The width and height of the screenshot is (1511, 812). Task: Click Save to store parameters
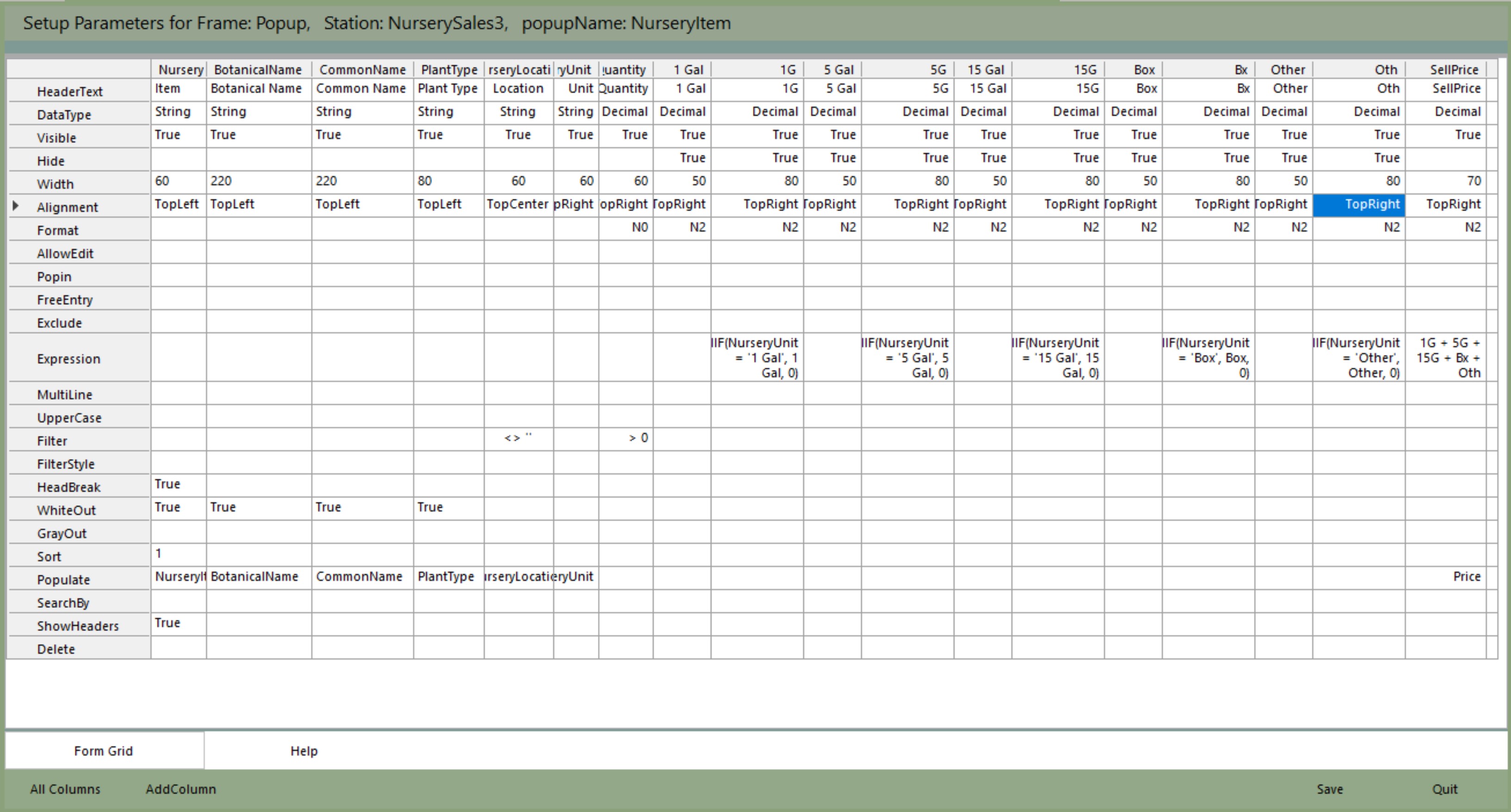tap(1329, 789)
